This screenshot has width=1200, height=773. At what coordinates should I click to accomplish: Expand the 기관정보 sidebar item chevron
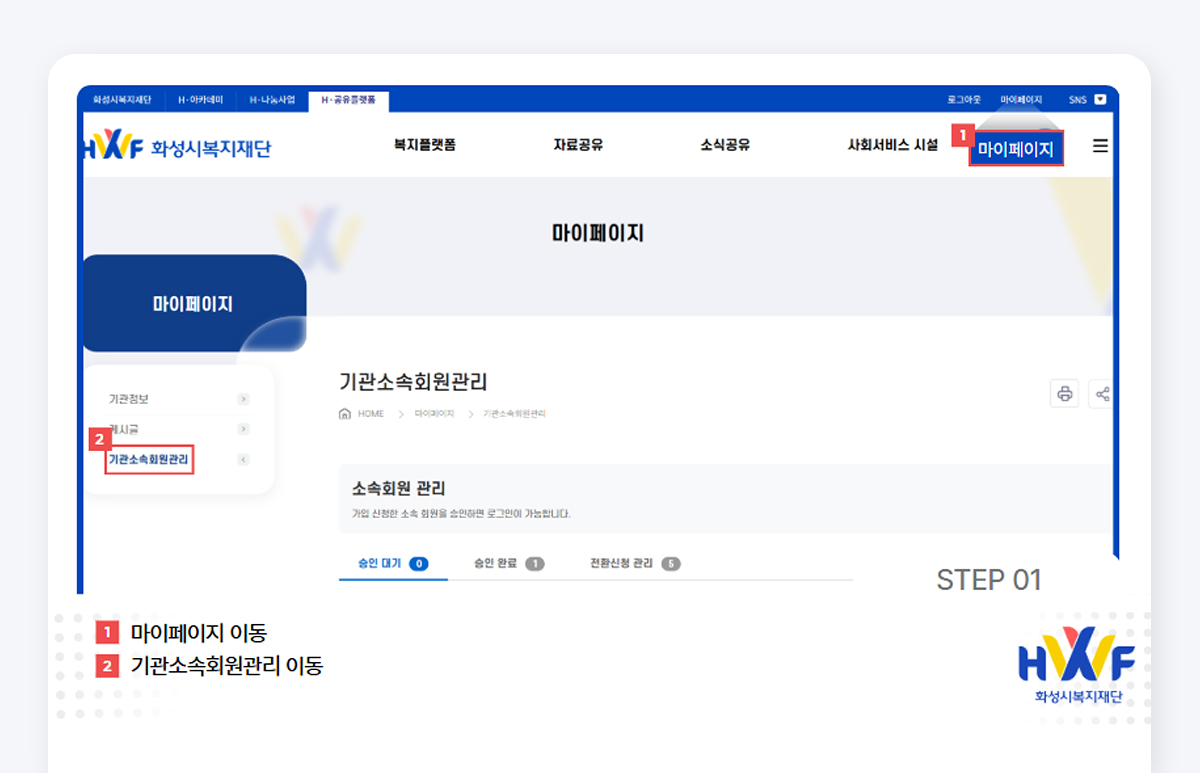(x=242, y=398)
